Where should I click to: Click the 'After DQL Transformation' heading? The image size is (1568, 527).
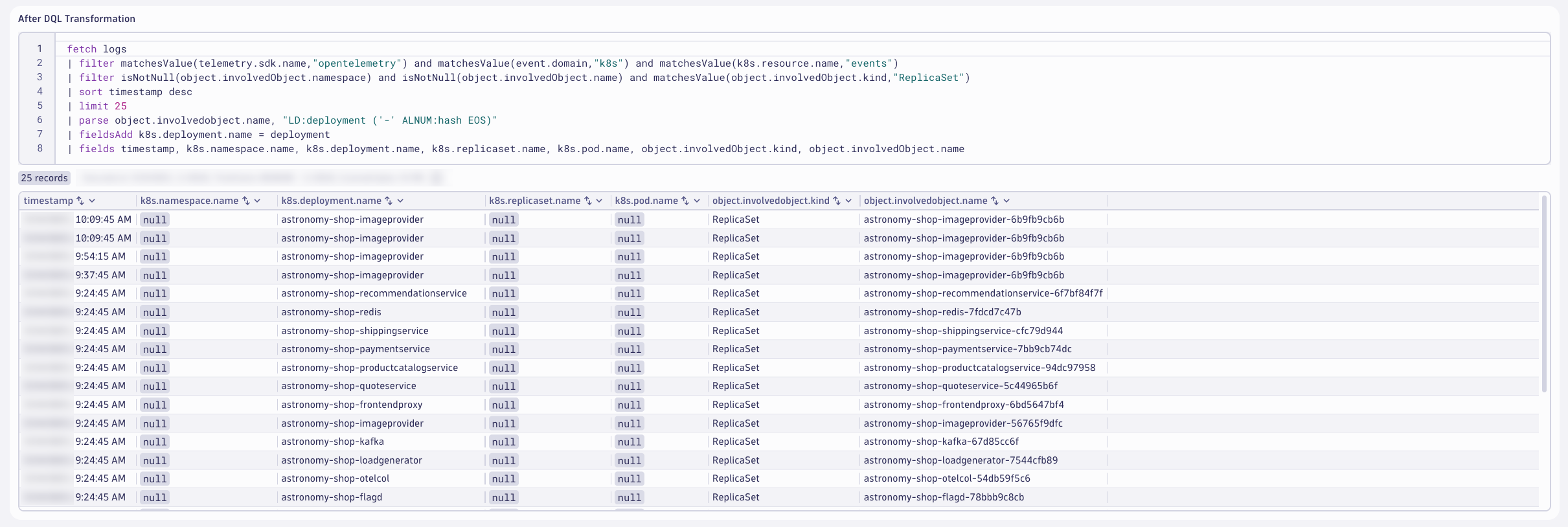[76, 19]
